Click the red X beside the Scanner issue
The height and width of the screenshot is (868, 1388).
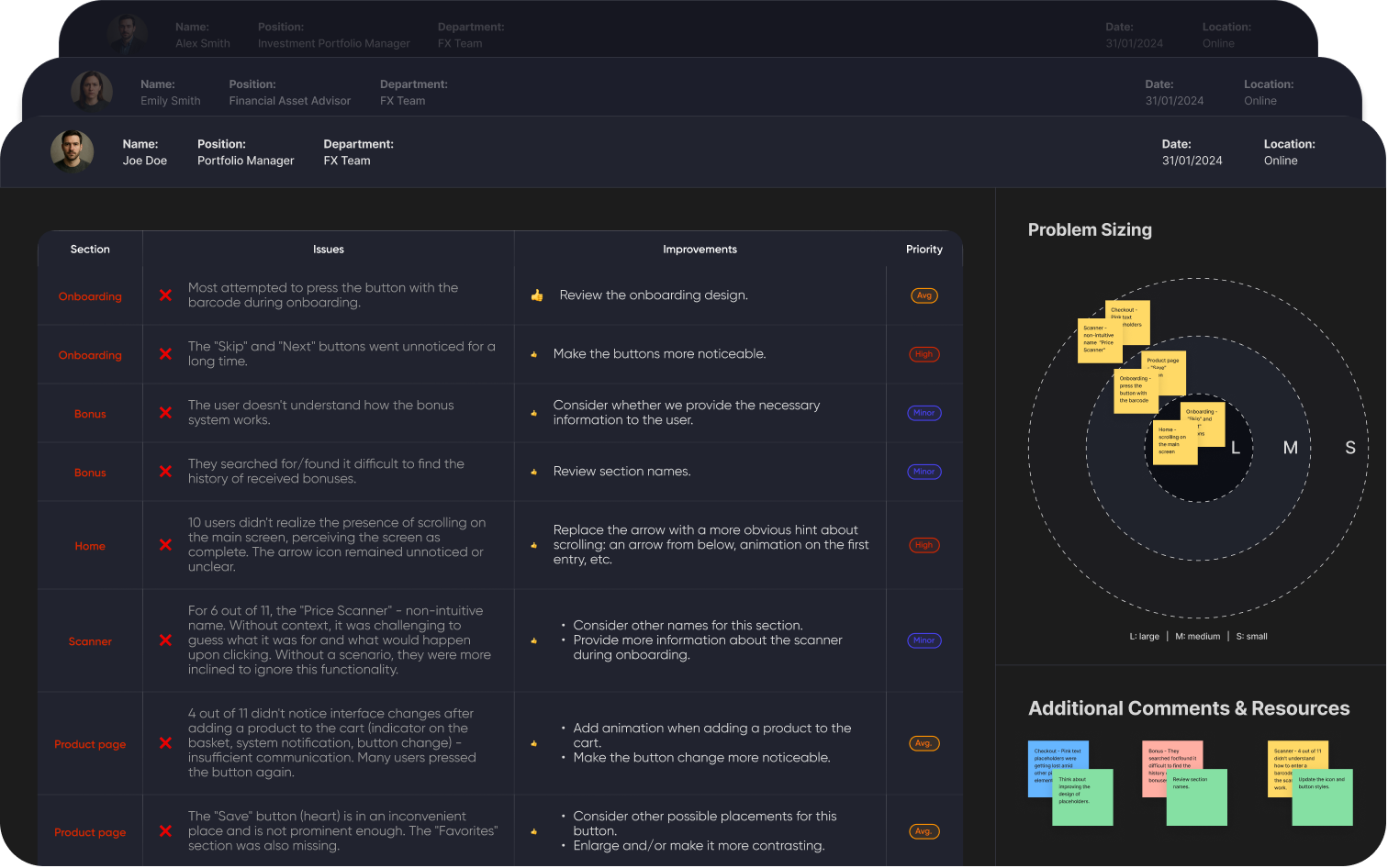165,640
